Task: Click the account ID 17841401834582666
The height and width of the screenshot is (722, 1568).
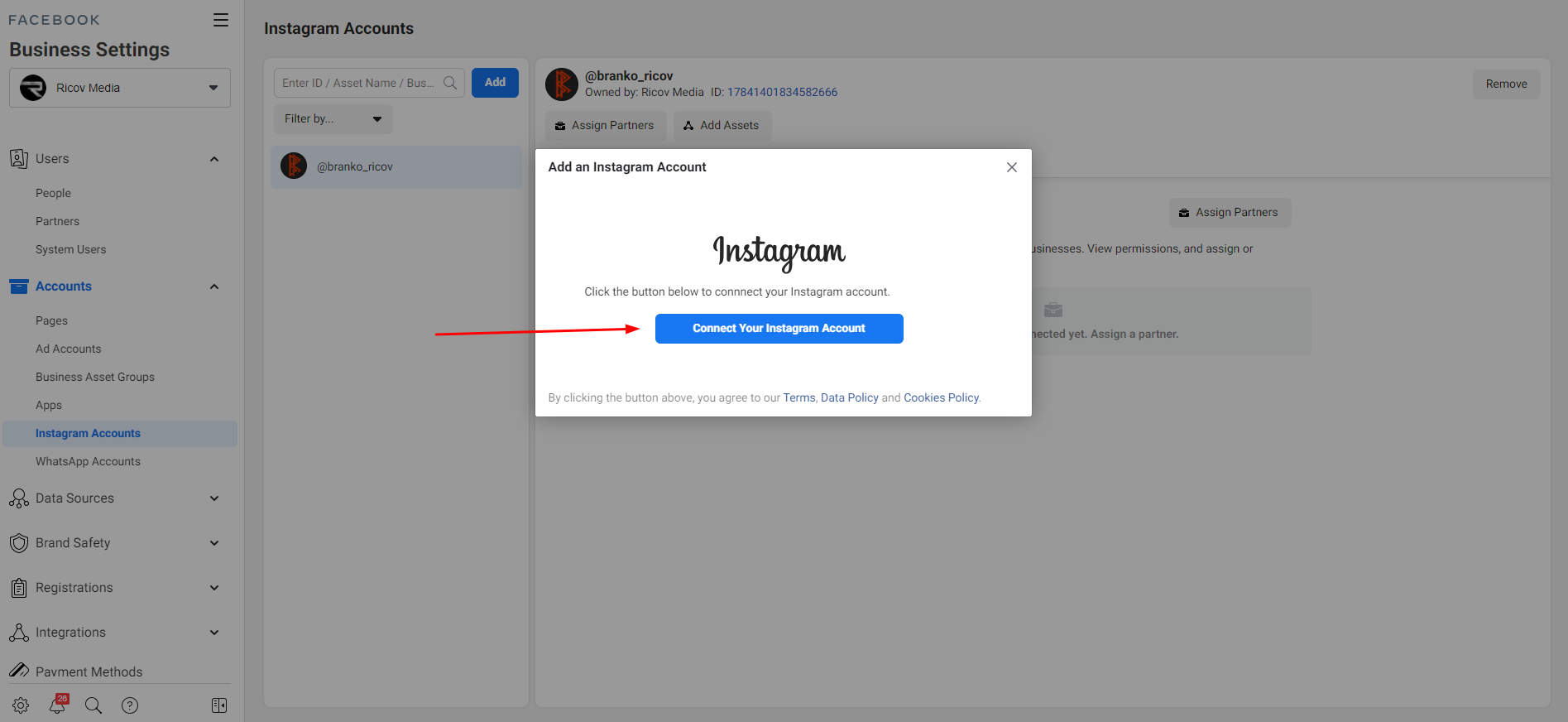Action: (782, 92)
